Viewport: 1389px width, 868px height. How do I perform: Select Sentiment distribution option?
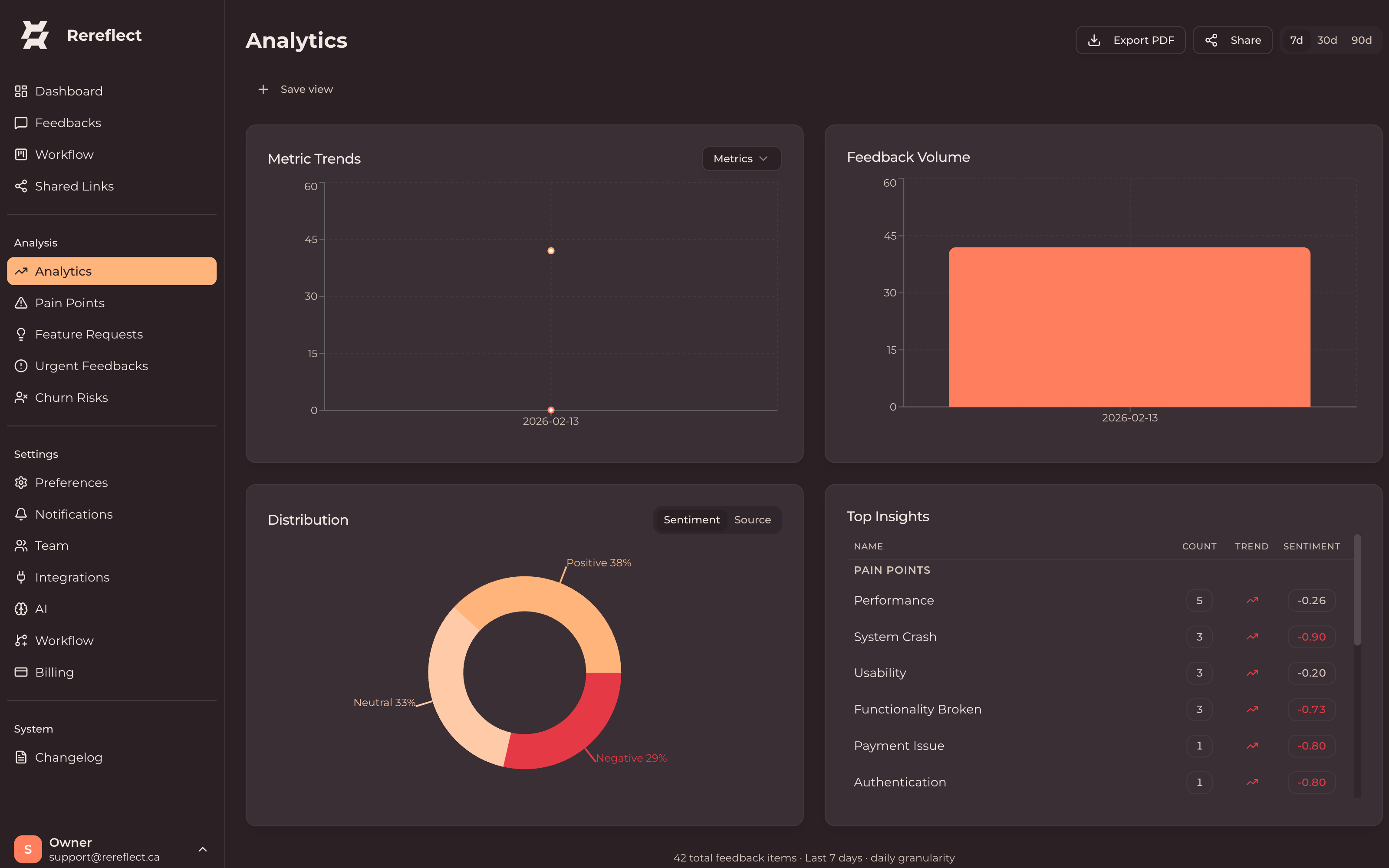691,519
